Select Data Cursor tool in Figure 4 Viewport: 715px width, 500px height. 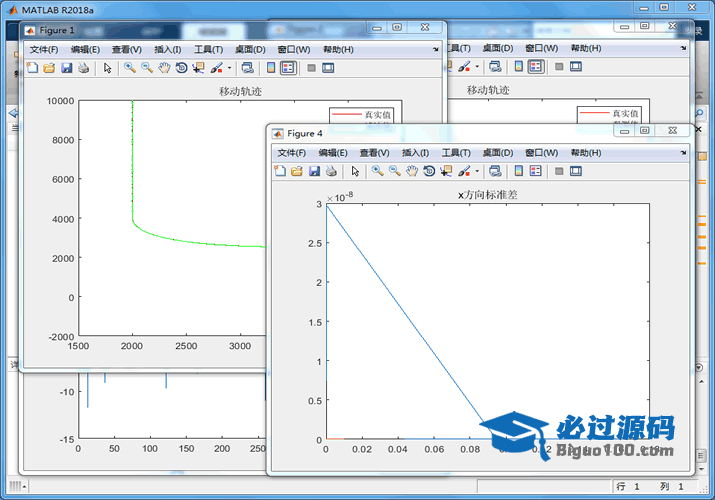(x=446, y=171)
